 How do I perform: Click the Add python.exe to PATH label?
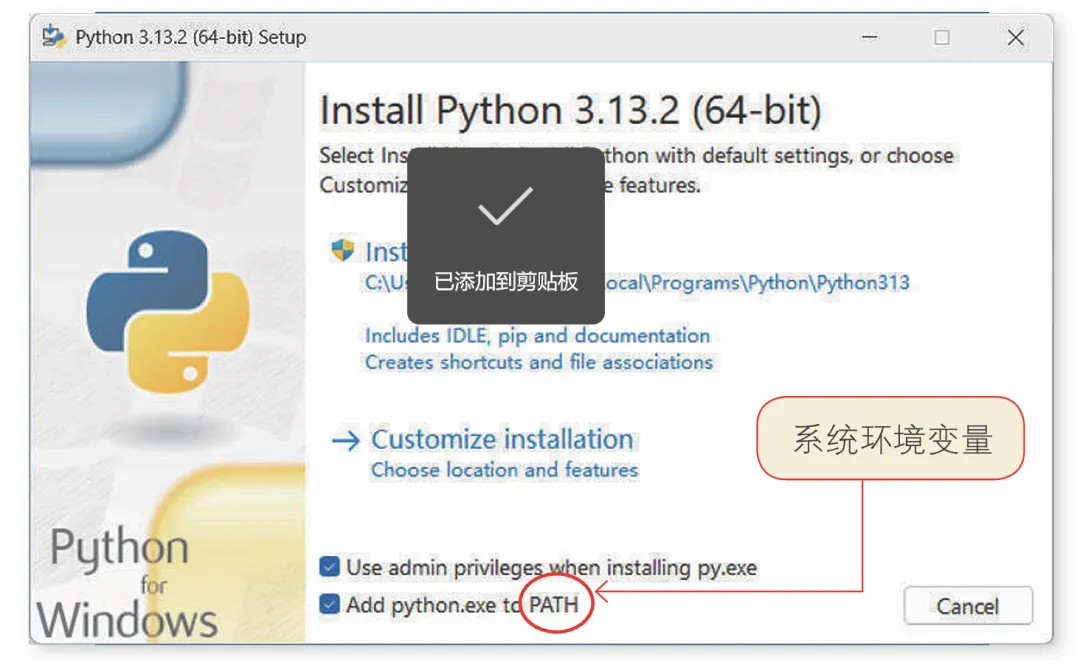point(462,605)
